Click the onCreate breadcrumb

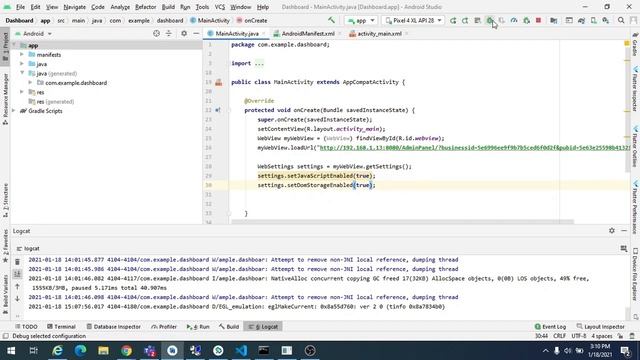(252, 20)
